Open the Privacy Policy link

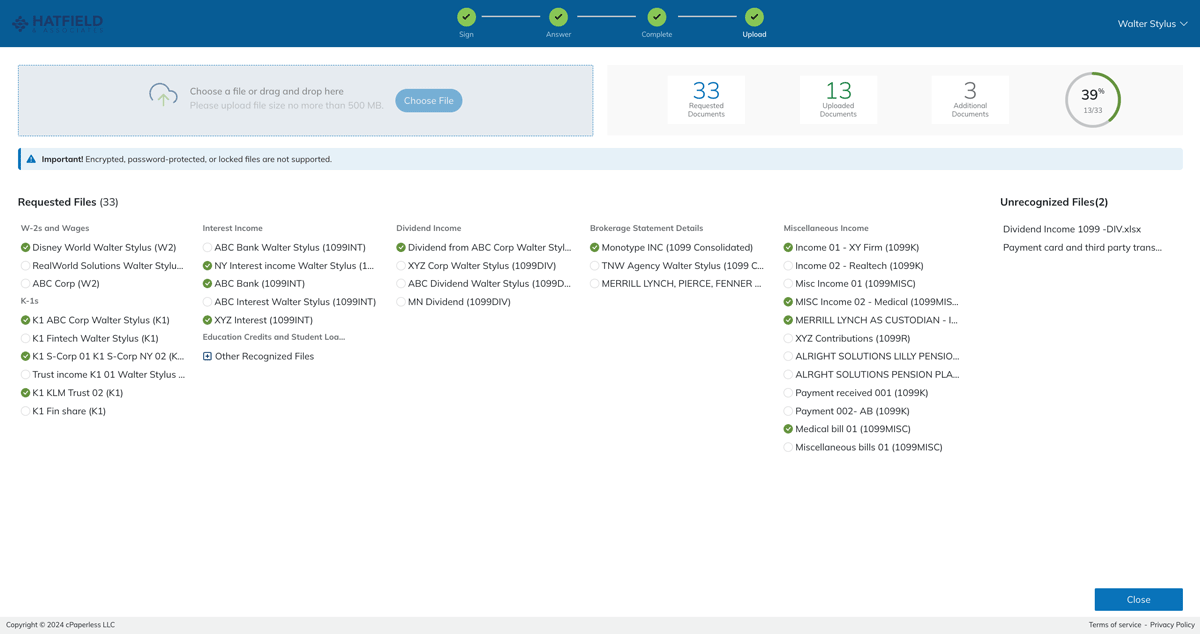coord(1171,624)
